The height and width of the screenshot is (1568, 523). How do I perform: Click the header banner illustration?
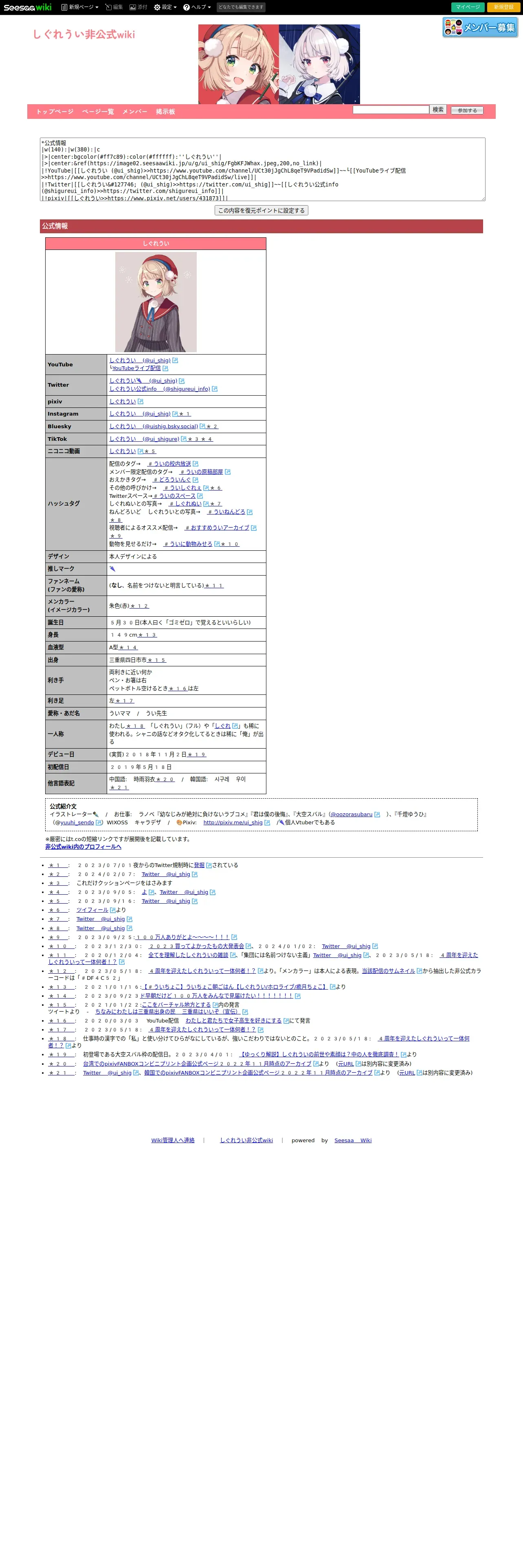tap(279, 64)
